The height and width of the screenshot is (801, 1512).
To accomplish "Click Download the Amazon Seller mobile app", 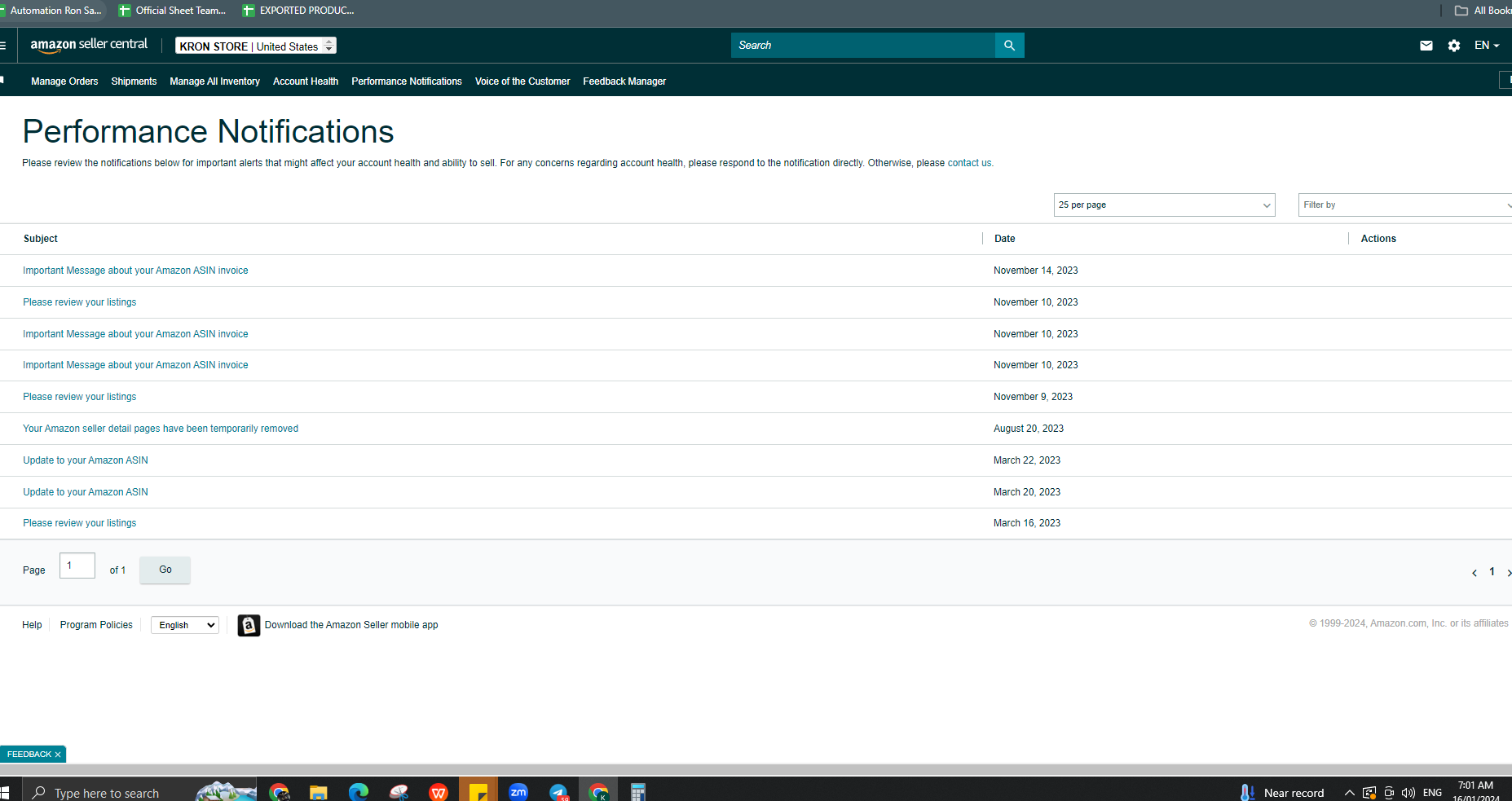I will point(351,625).
